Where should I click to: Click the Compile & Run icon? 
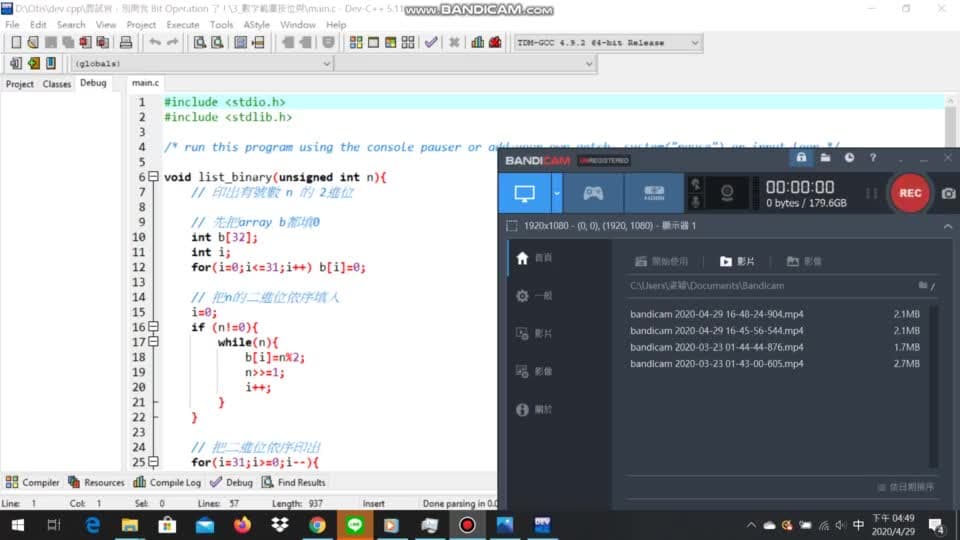[390, 42]
